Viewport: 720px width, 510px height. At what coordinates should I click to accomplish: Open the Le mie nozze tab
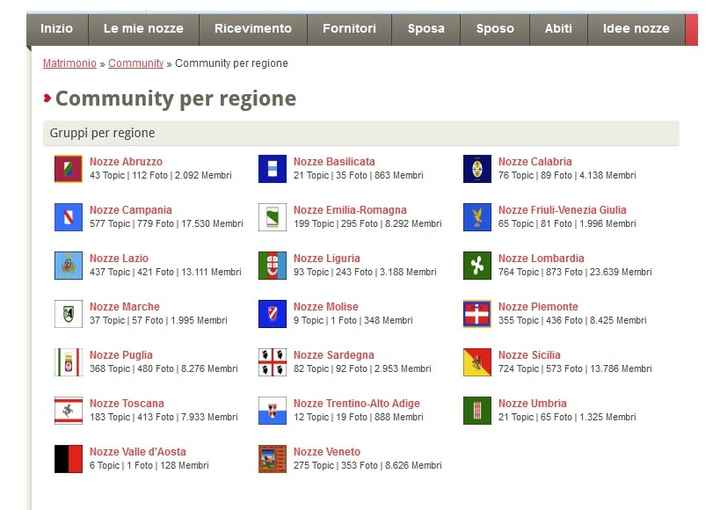tap(144, 29)
